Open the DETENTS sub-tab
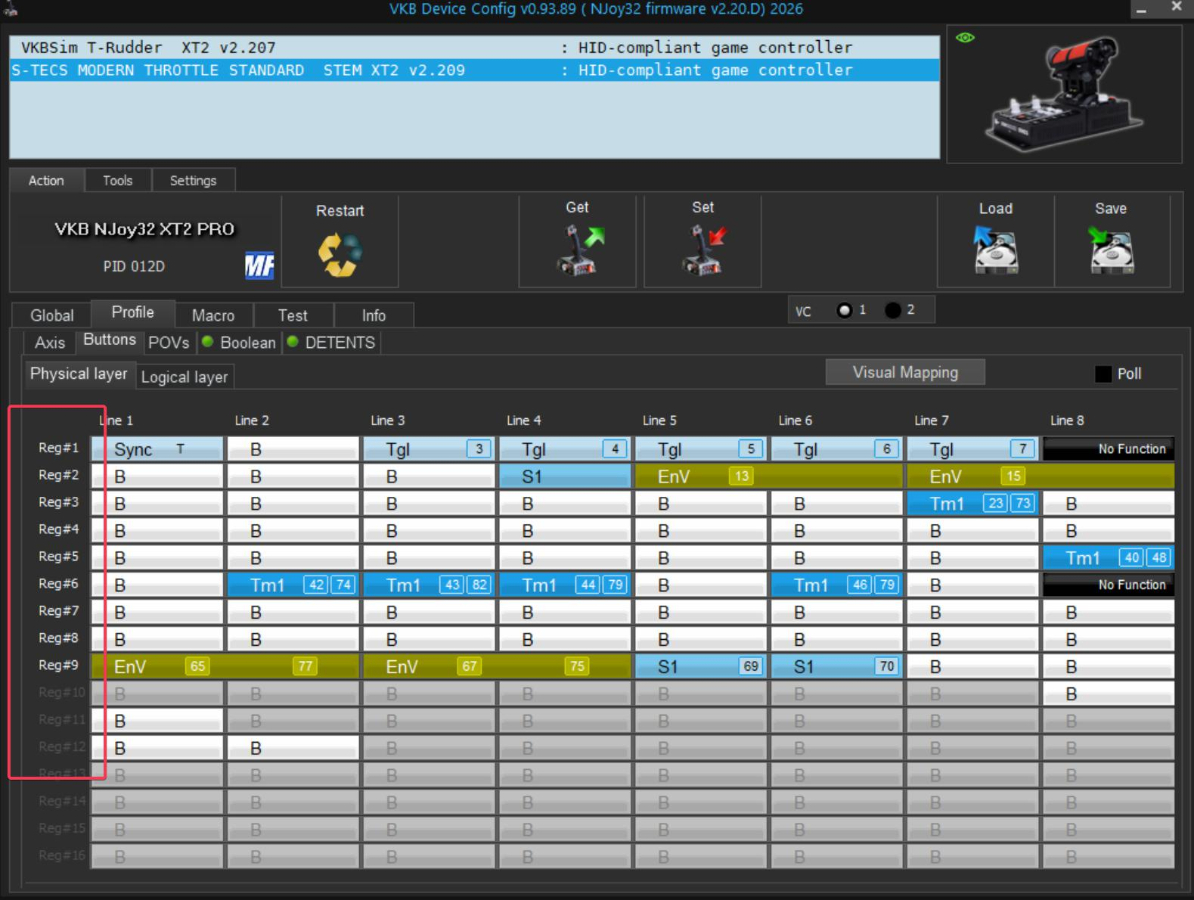1194x900 pixels. tap(331, 343)
